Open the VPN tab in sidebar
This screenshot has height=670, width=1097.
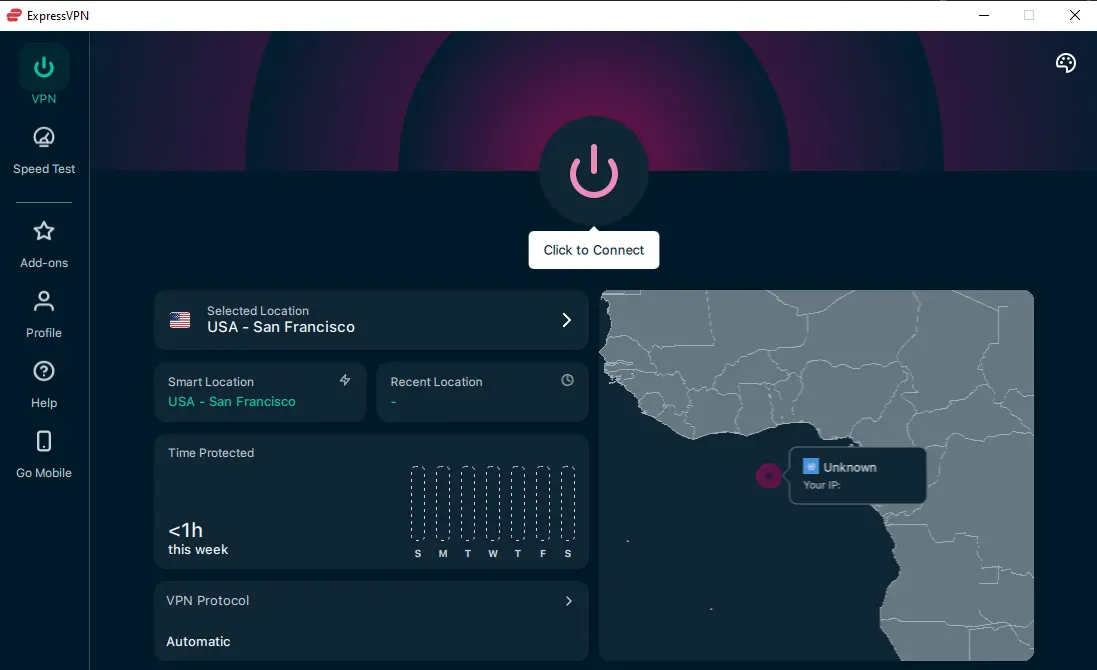[x=43, y=75]
